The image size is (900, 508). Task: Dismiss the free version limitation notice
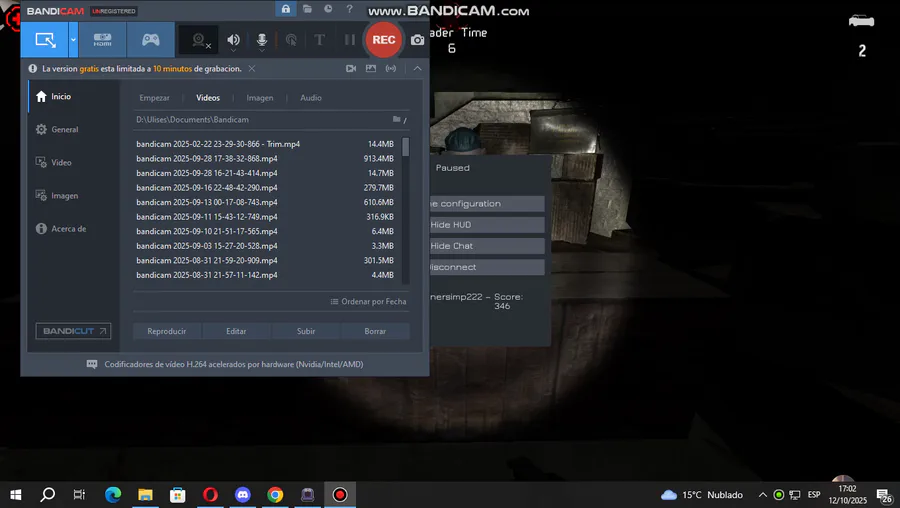pyautogui.click(x=251, y=68)
